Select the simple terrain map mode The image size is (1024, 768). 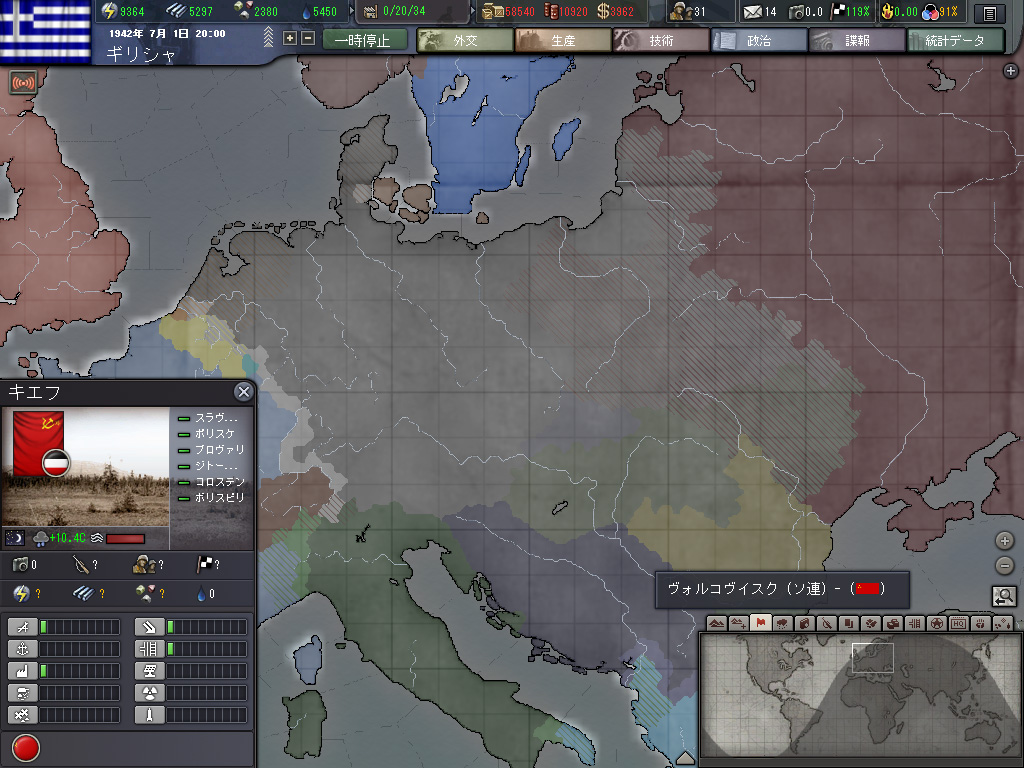click(739, 624)
